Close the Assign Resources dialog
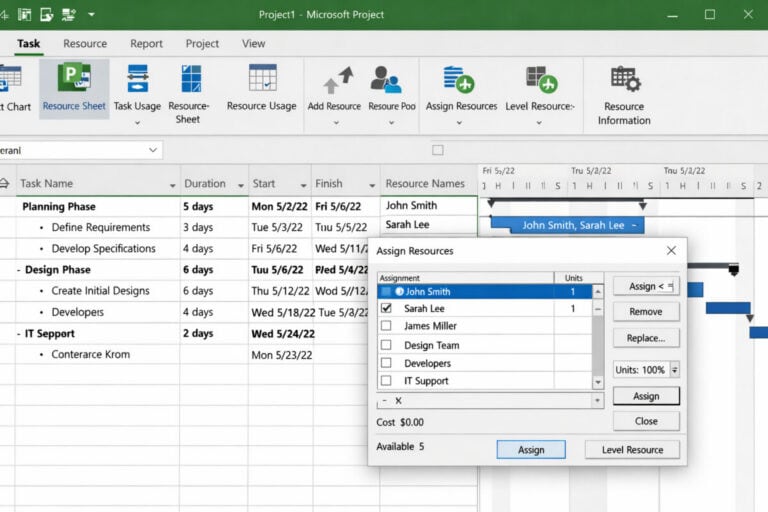The width and height of the screenshot is (768, 512). [x=671, y=250]
